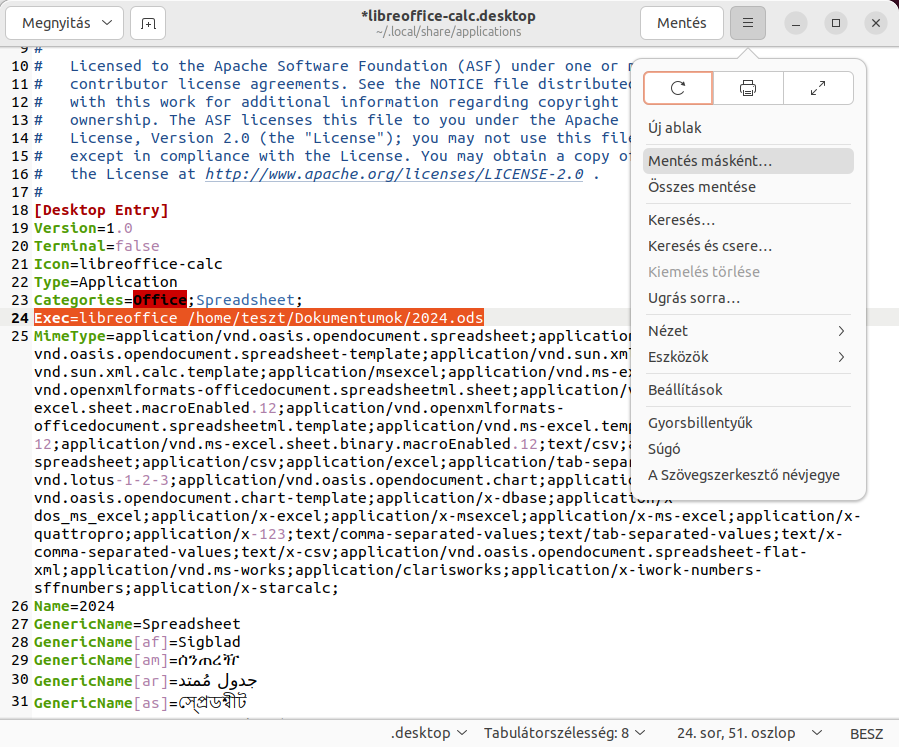Click the Exec=libreoffice line
This screenshot has width=899, height=747.
(259, 318)
